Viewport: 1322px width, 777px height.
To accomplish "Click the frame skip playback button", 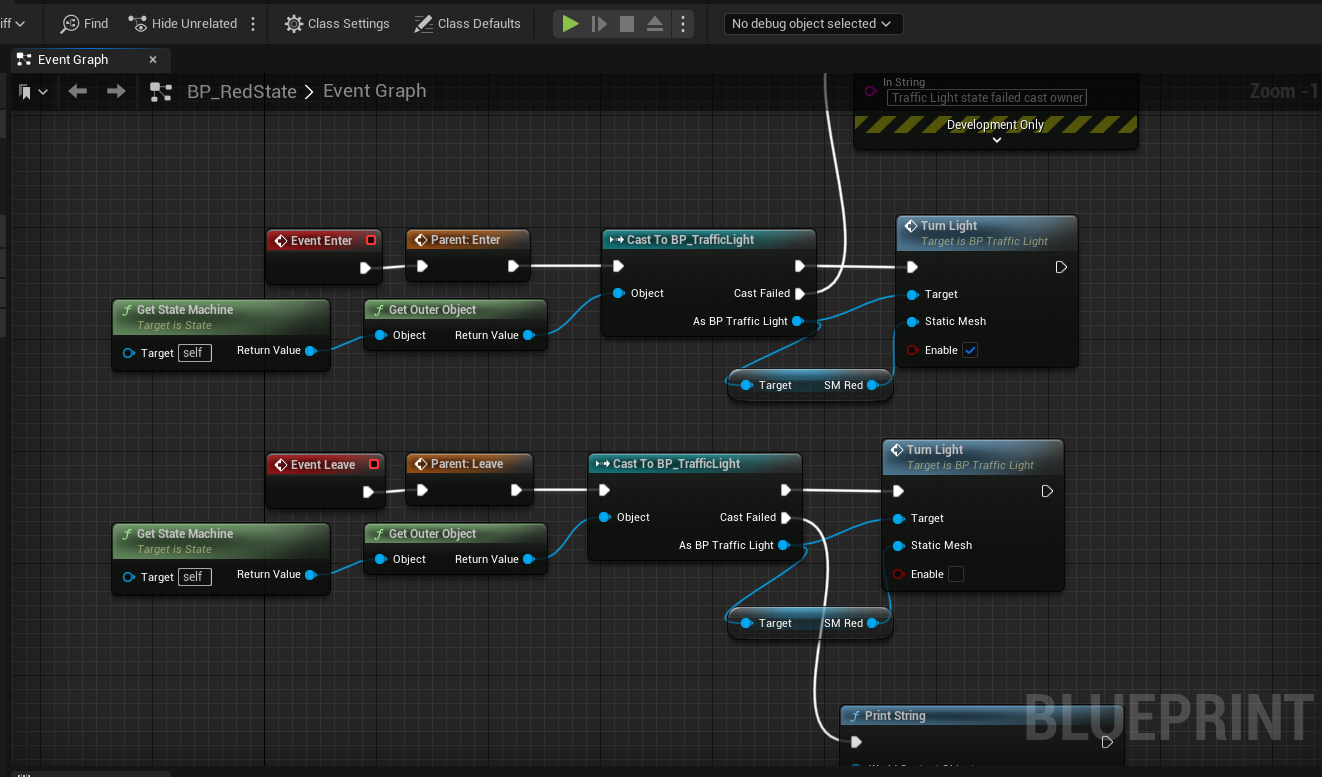I will (599, 23).
